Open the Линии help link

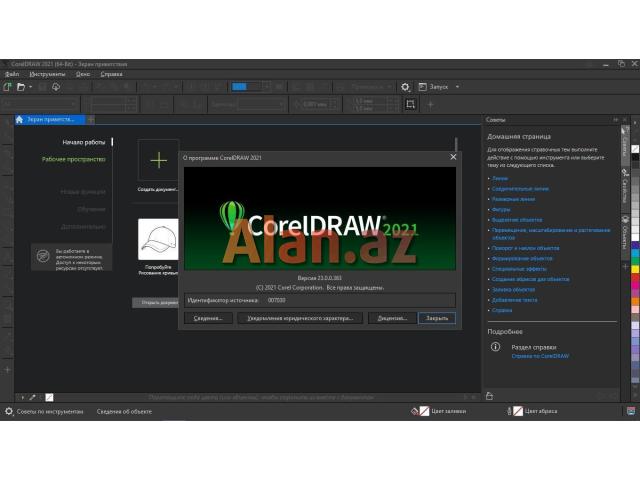[500, 178]
